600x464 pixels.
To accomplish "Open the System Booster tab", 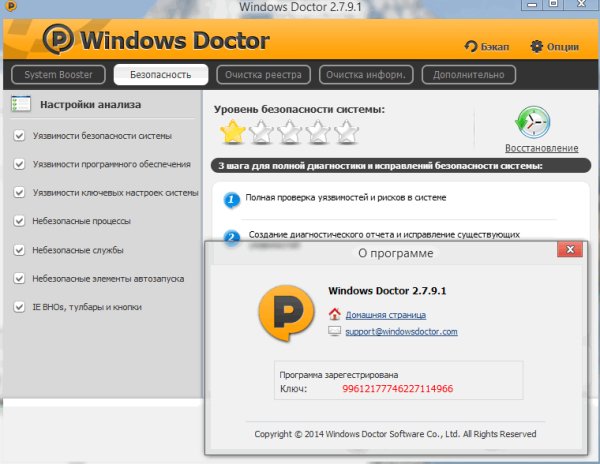I will point(59,75).
